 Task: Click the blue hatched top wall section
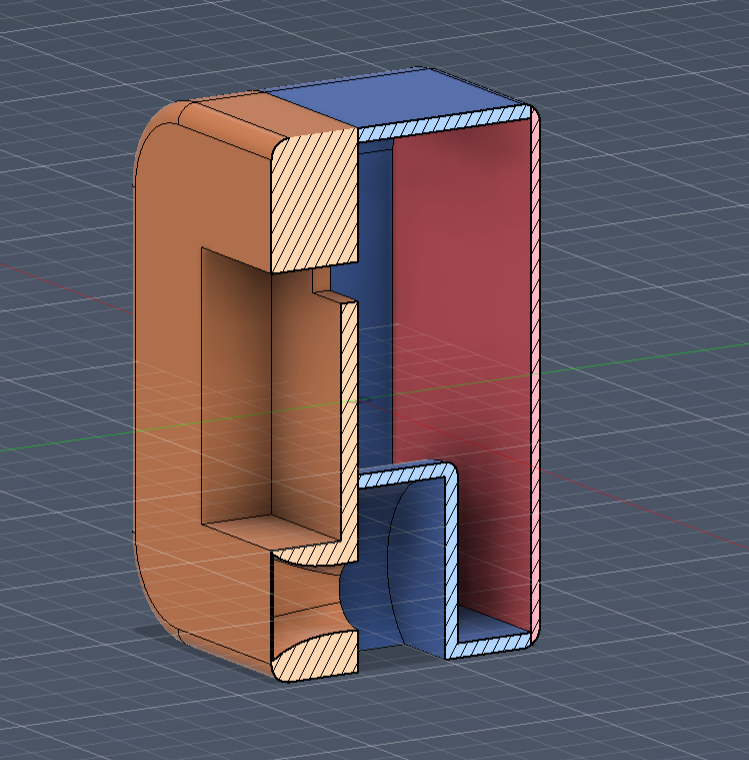(444, 122)
